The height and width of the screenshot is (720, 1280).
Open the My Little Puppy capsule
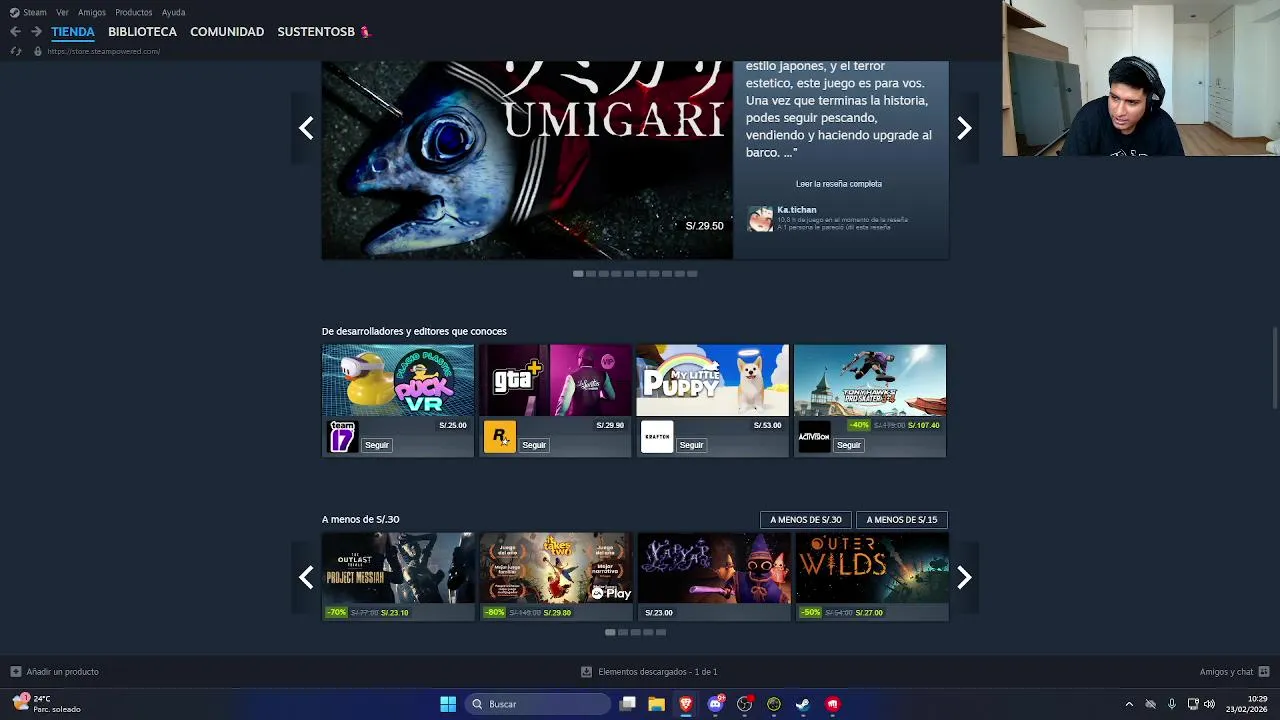click(x=713, y=380)
